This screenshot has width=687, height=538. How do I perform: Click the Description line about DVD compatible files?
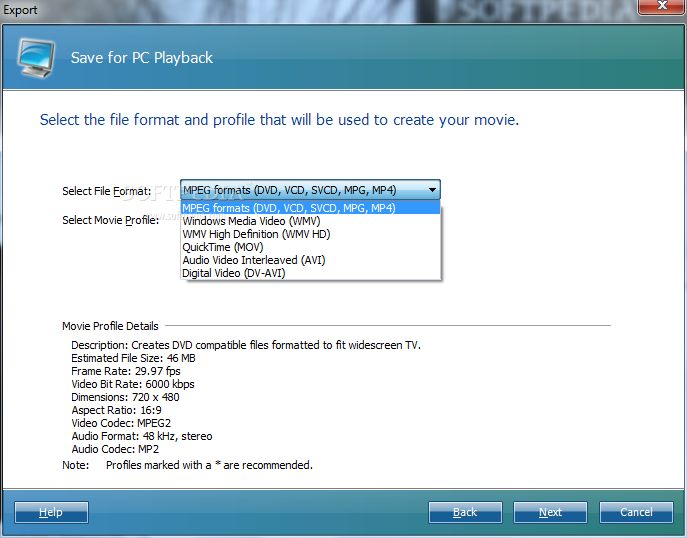(246, 345)
